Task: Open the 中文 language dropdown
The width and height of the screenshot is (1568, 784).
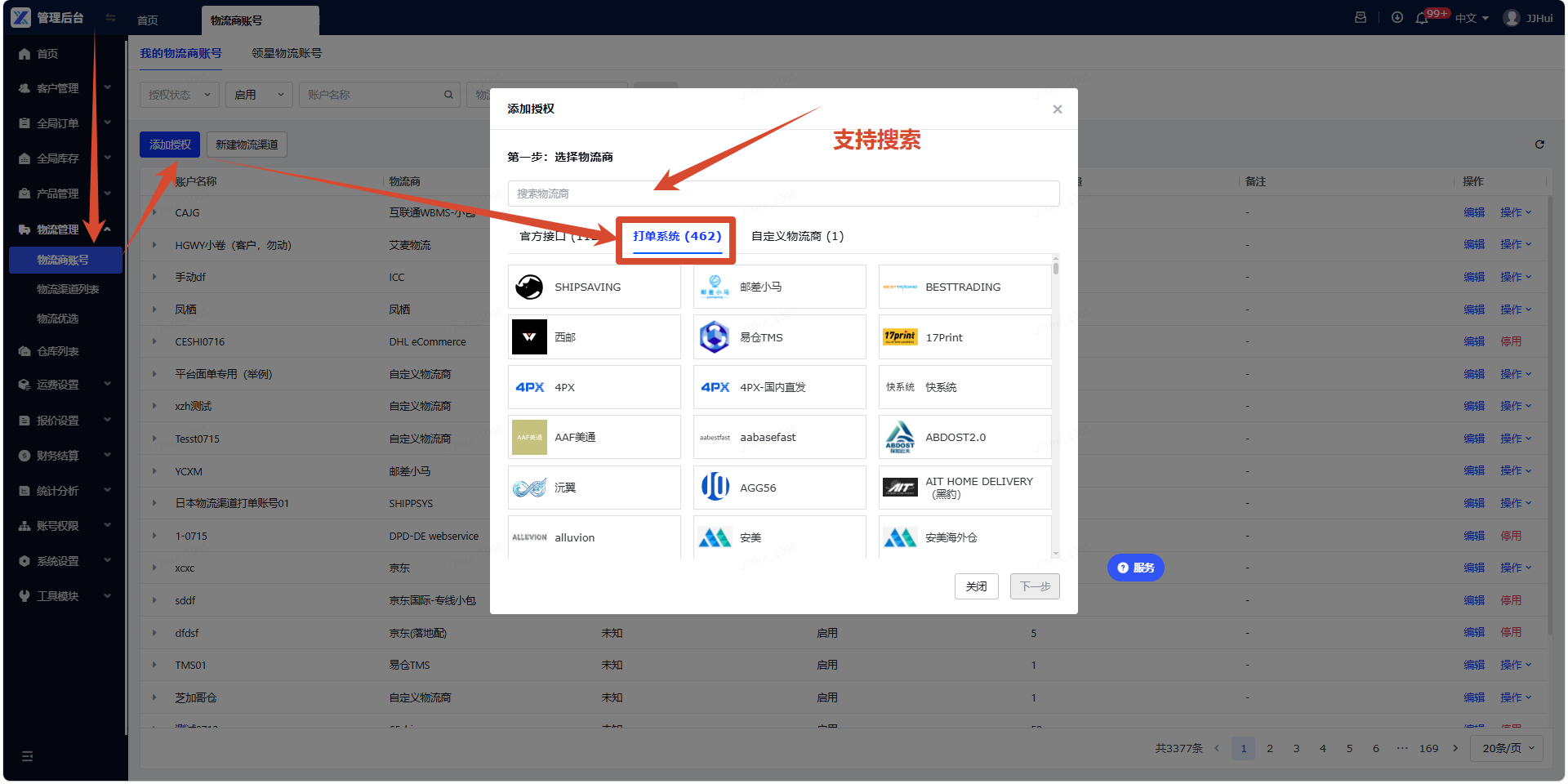Action: [x=1472, y=18]
